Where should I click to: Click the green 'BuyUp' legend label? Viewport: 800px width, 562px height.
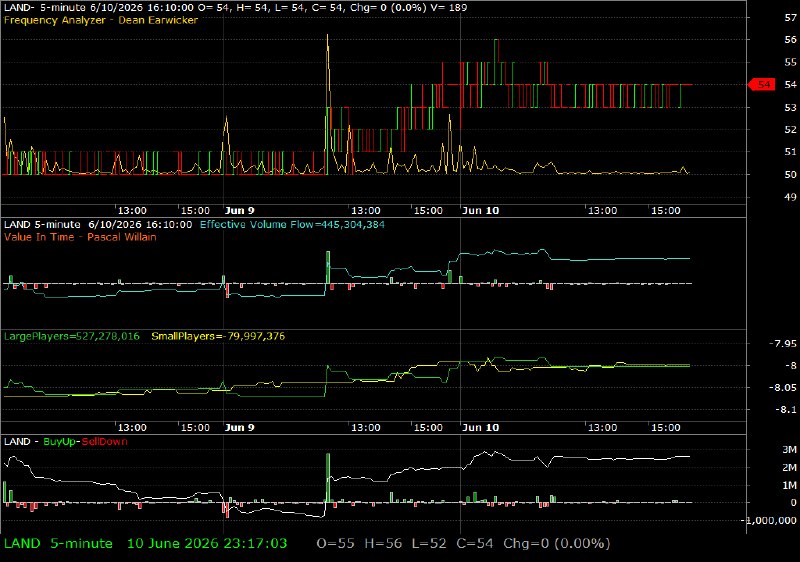tap(60, 442)
